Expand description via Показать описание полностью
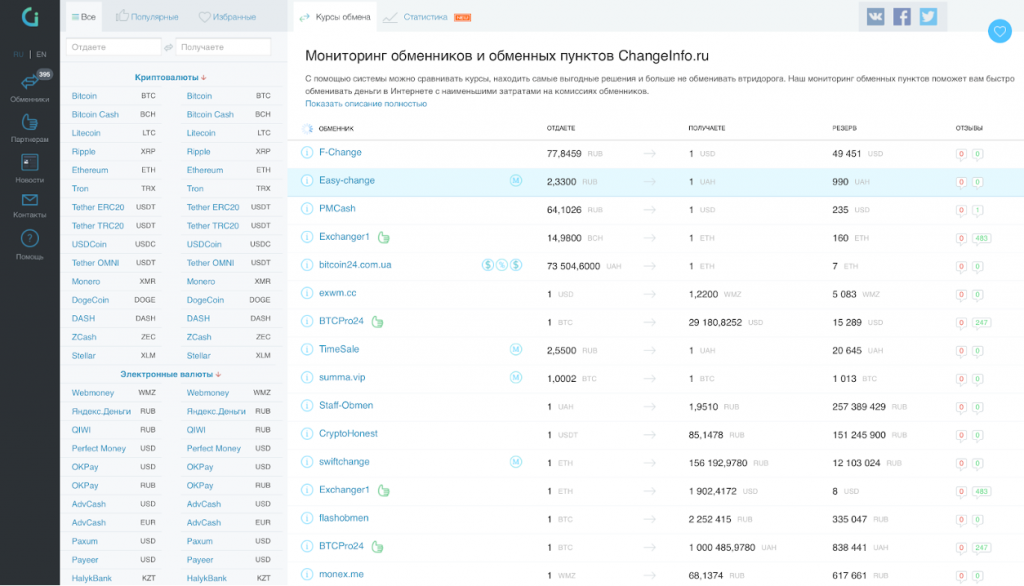 (x=366, y=103)
